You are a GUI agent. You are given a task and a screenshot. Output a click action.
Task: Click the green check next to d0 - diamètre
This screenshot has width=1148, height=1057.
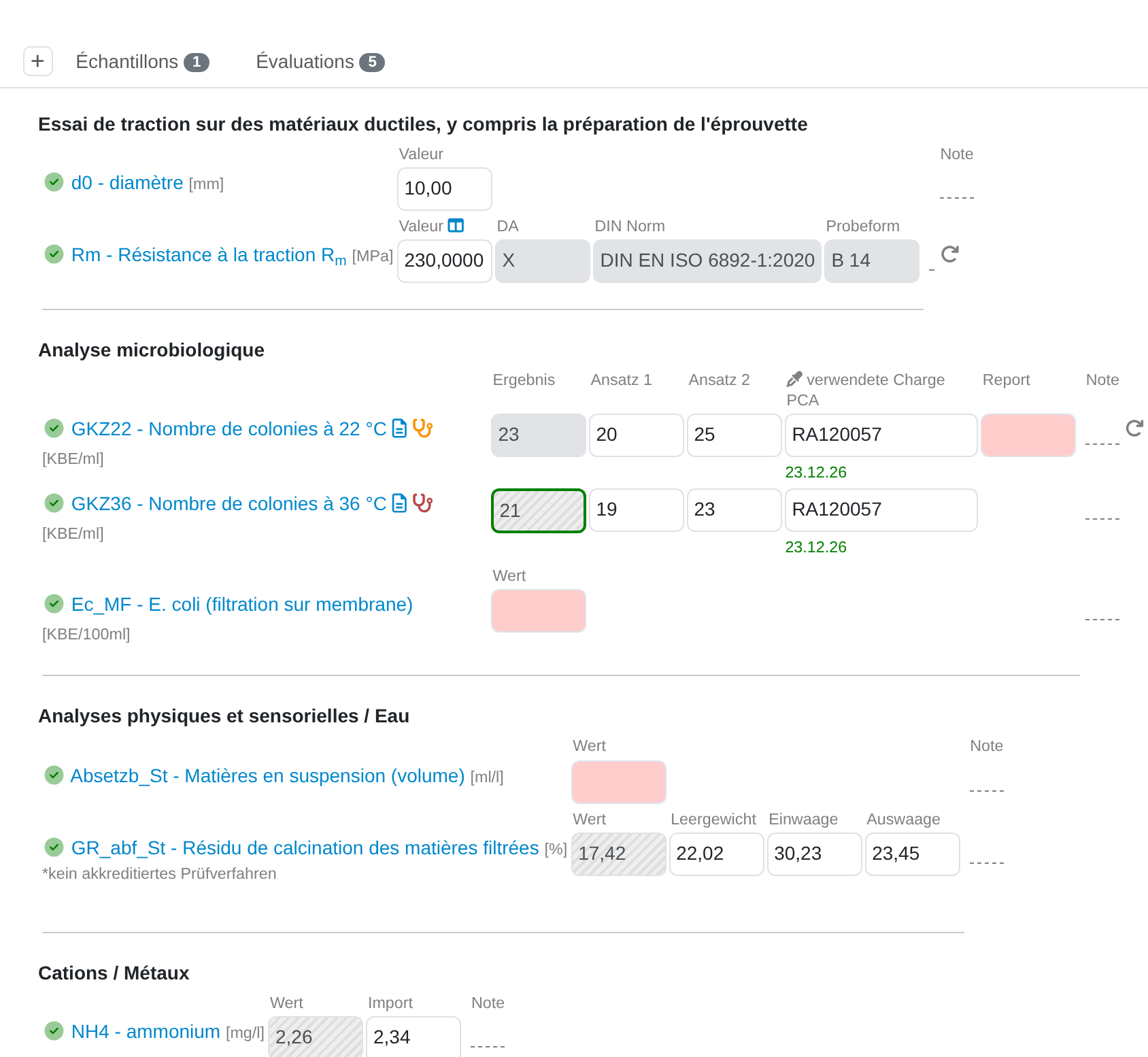[x=54, y=182]
